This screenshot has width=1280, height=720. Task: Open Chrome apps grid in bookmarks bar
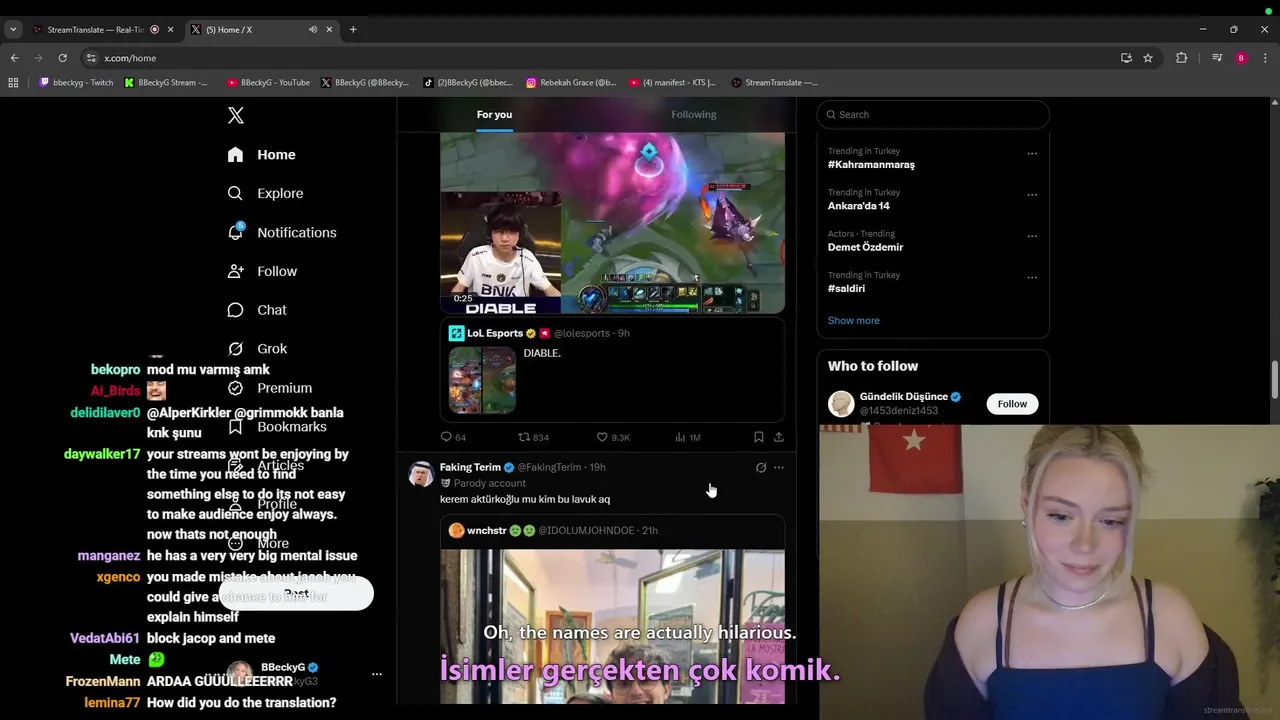tap(13, 83)
